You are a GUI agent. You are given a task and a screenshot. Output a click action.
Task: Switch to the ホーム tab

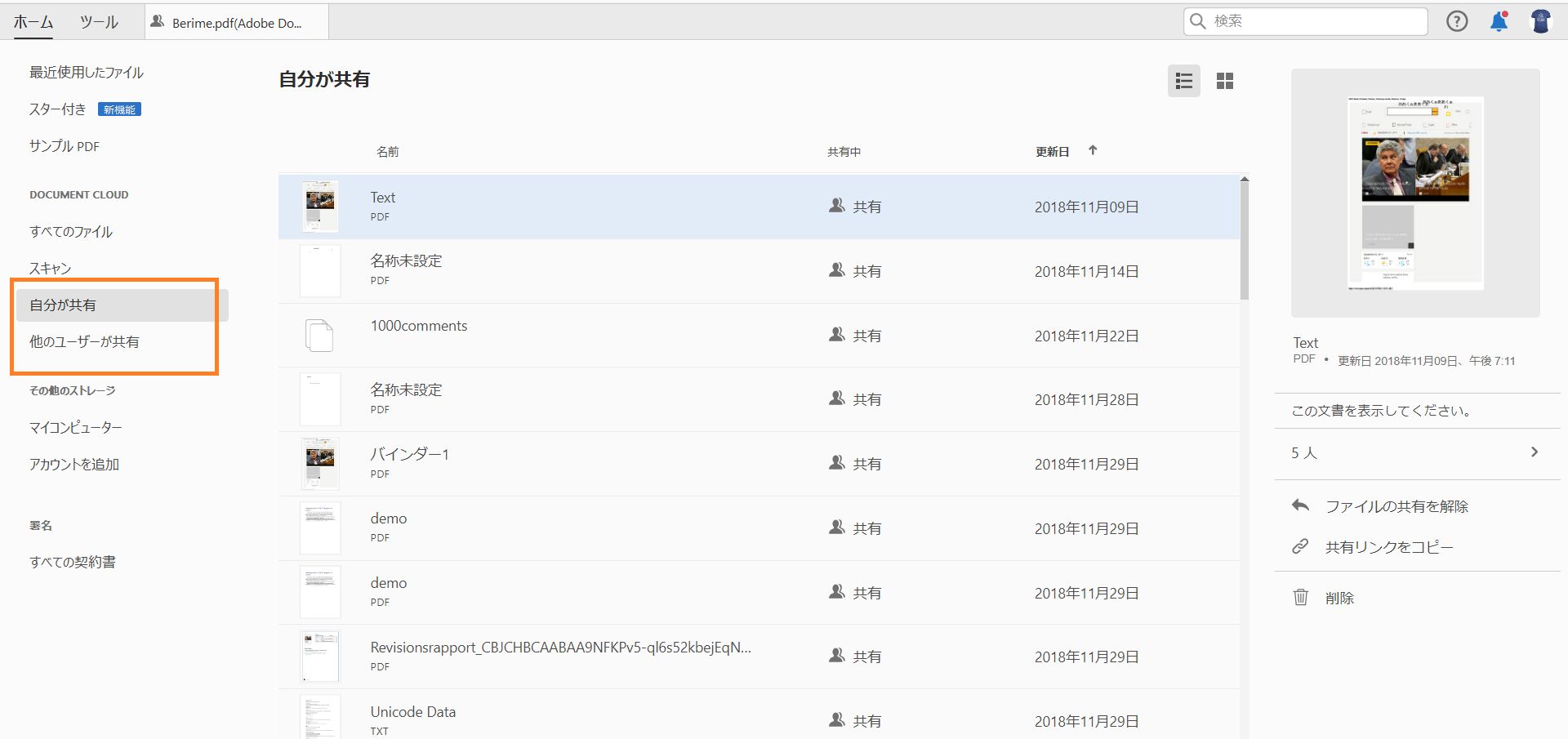point(33,22)
